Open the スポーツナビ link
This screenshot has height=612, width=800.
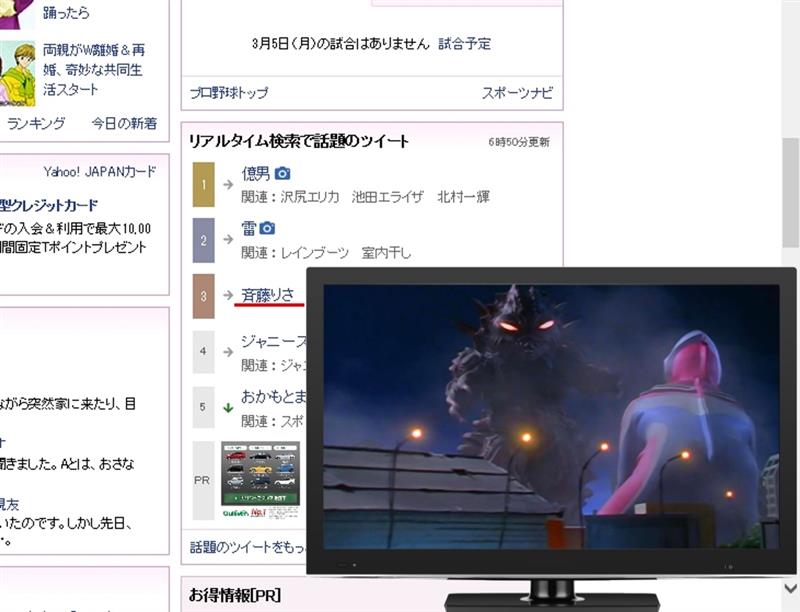click(x=517, y=93)
